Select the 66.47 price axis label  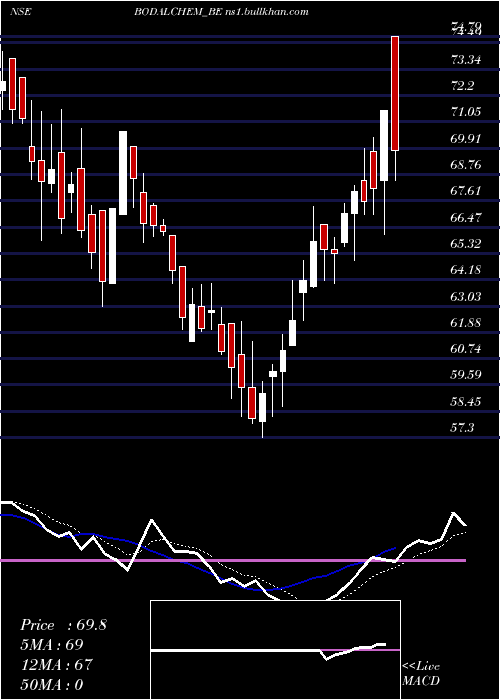point(466,218)
